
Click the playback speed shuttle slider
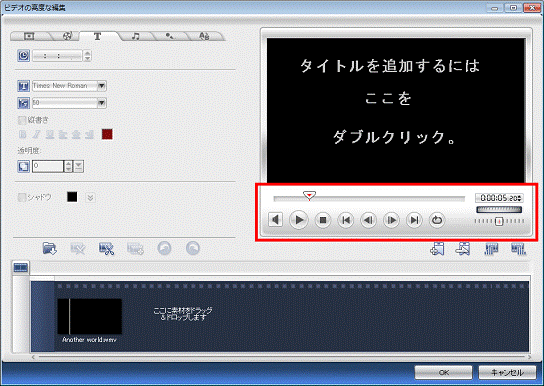pos(499,221)
